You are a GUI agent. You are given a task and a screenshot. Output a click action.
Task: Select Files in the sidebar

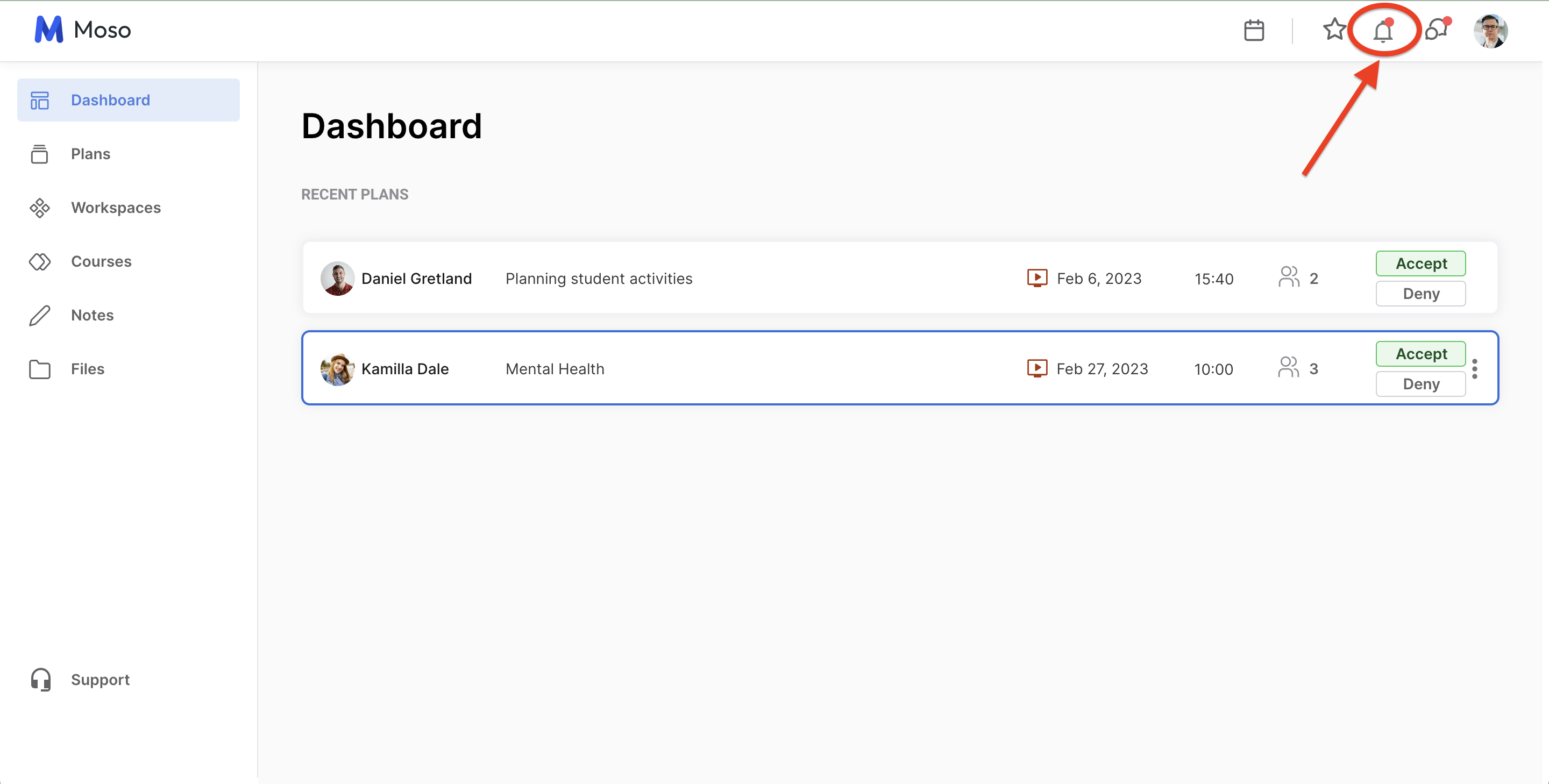87,368
